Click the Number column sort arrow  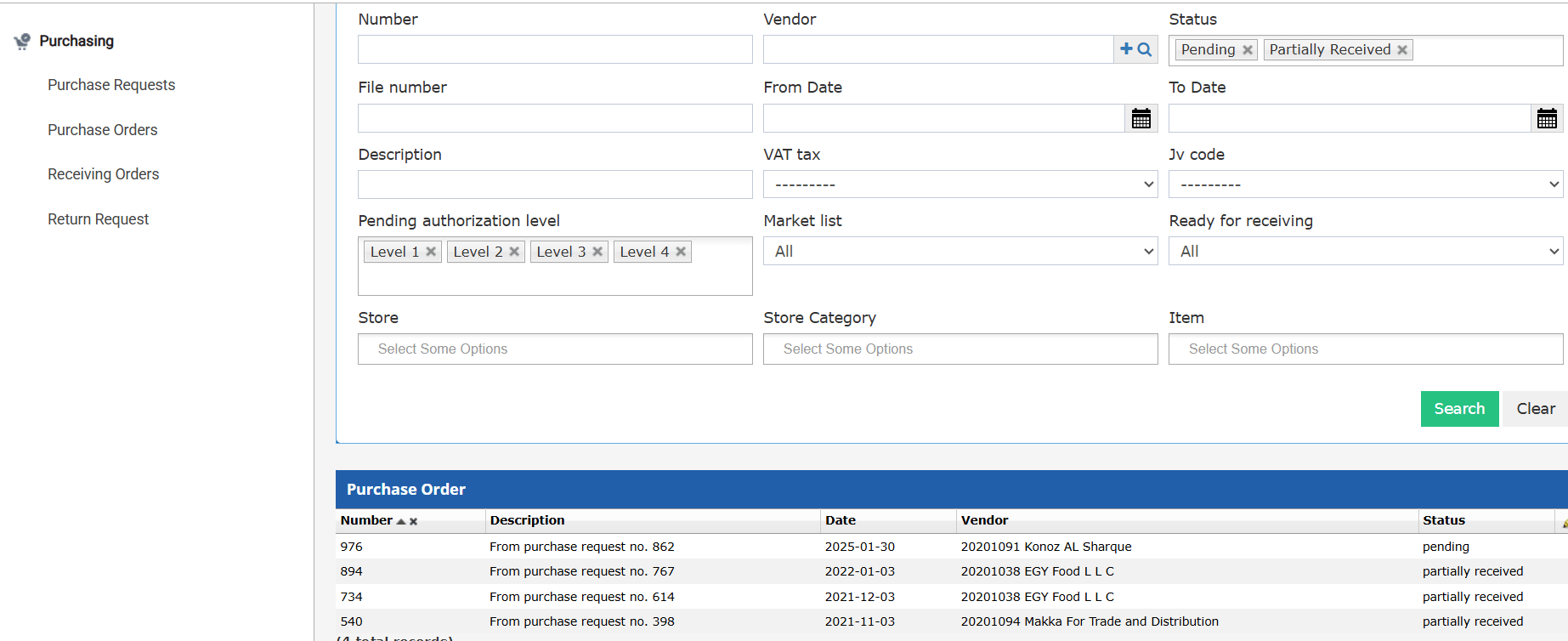[401, 521]
